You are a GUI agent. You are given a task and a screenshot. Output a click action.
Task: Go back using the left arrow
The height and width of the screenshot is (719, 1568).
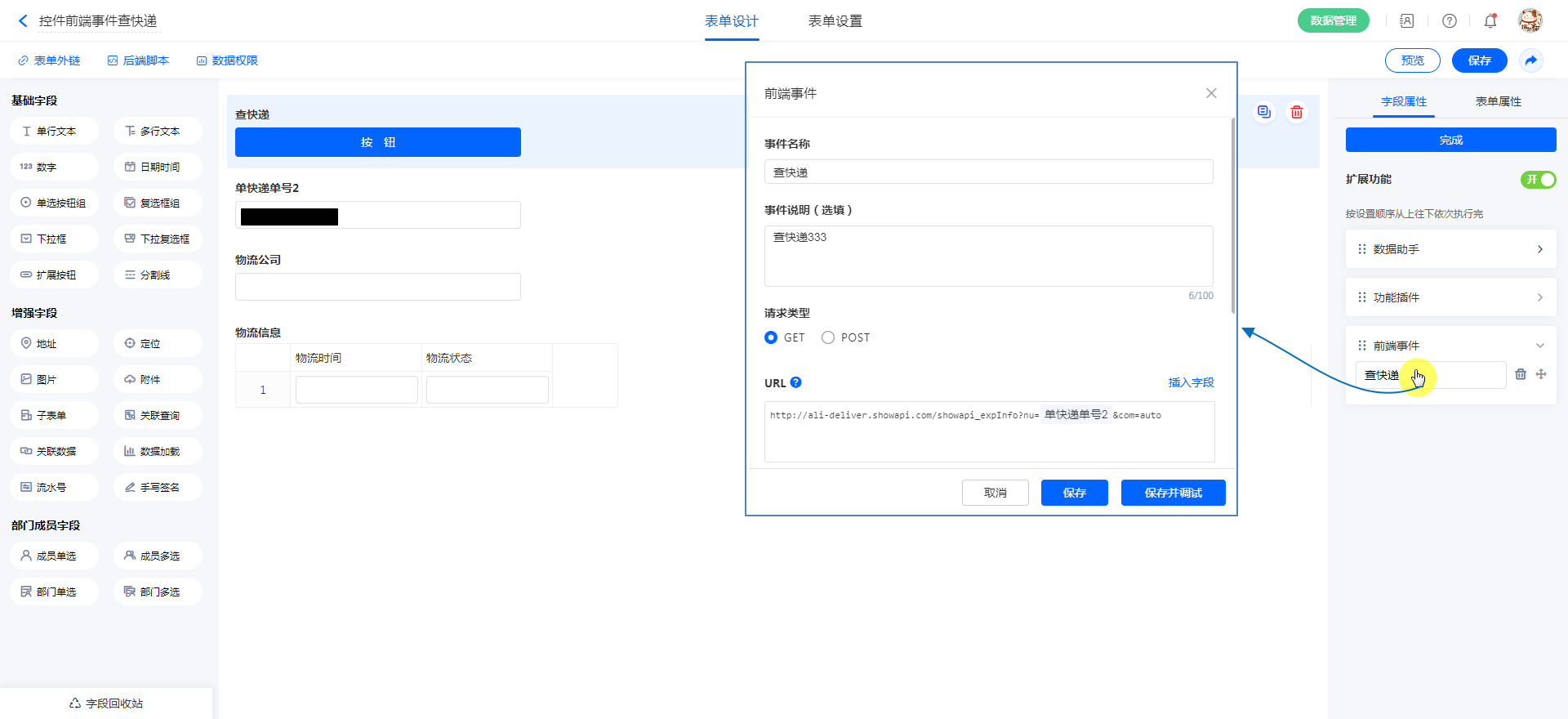point(23,21)
